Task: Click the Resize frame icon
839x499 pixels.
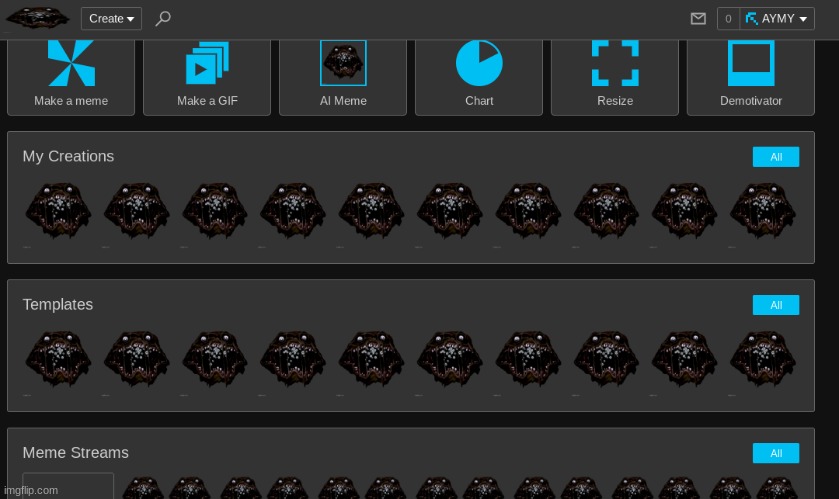Action: click(615, 63)
